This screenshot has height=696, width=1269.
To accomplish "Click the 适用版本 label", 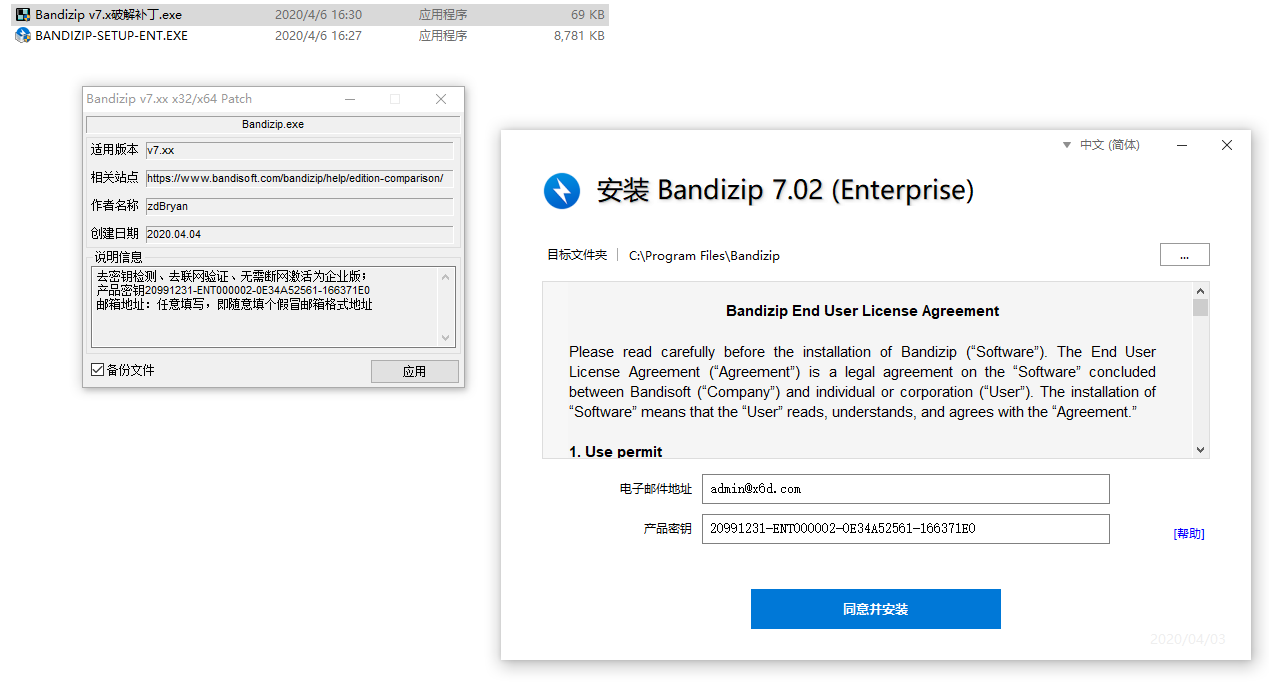I will click(115, 150).
